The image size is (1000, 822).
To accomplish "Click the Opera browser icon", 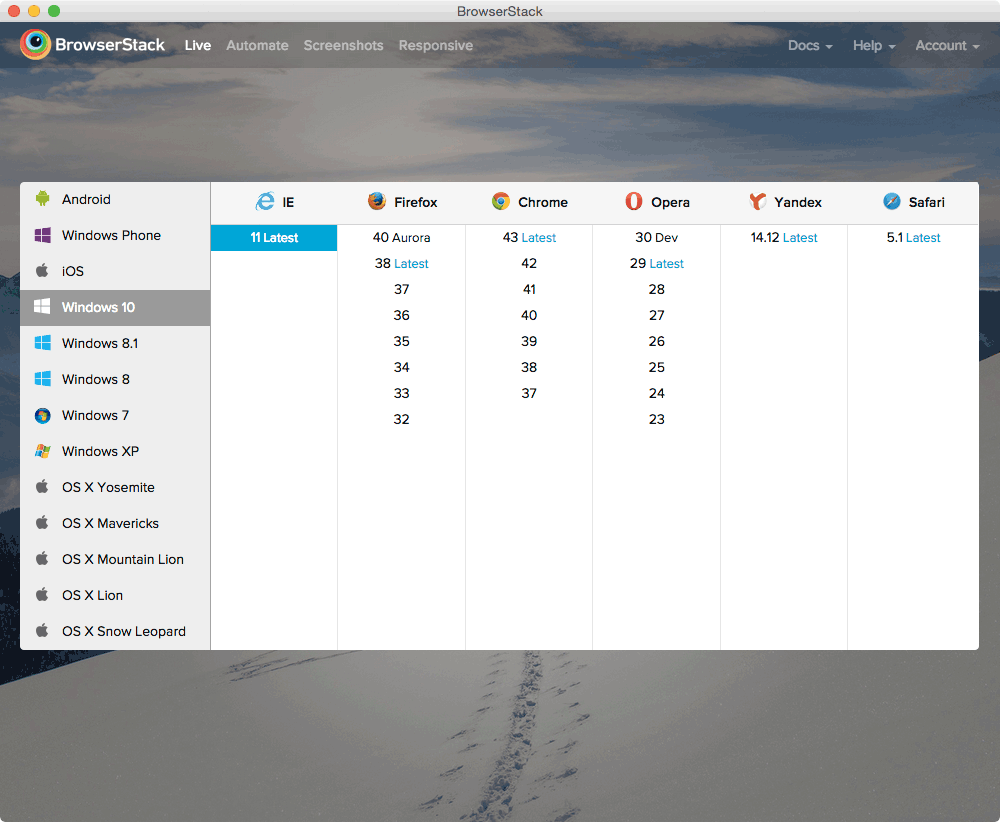I will [x=634, y=202].
